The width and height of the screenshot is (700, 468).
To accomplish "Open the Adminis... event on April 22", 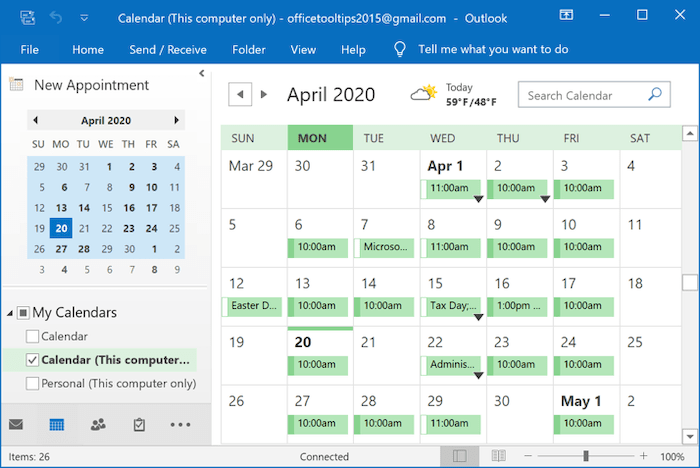I will [451, 365].
